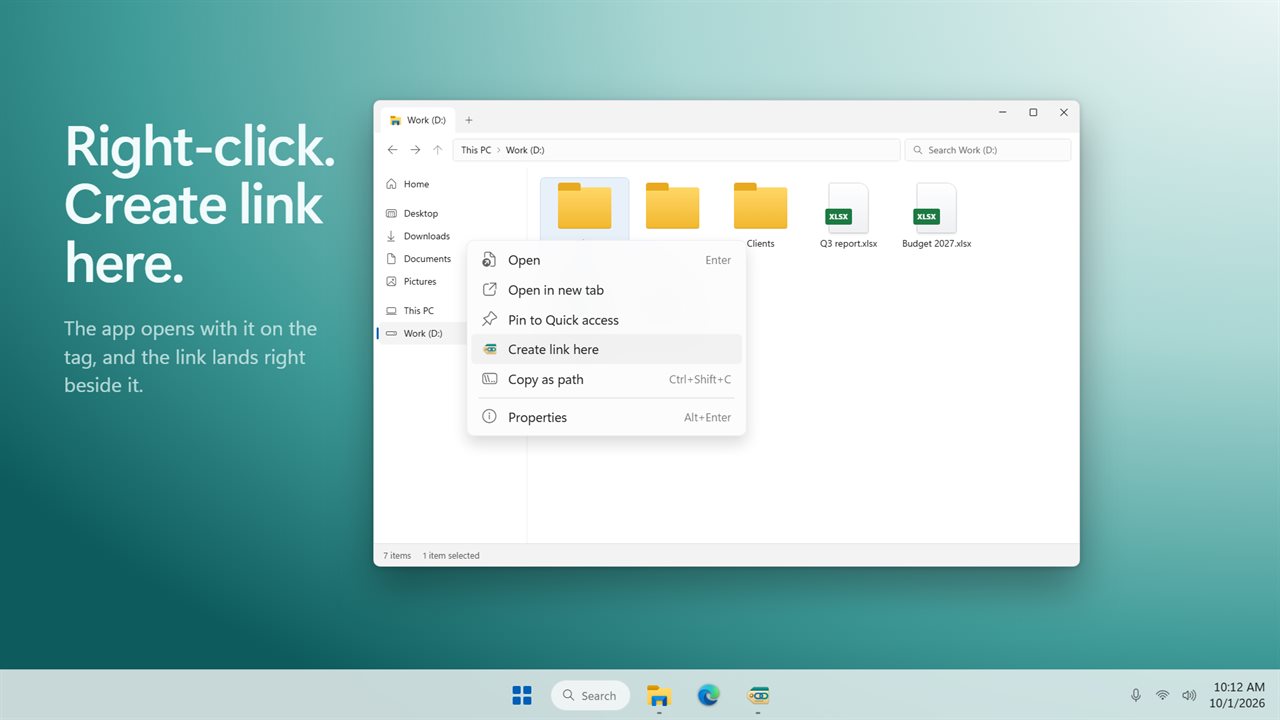1280x720 pixels.
Task: Open the clock showing 10:12 AM
Action: tap(1239, 695)
